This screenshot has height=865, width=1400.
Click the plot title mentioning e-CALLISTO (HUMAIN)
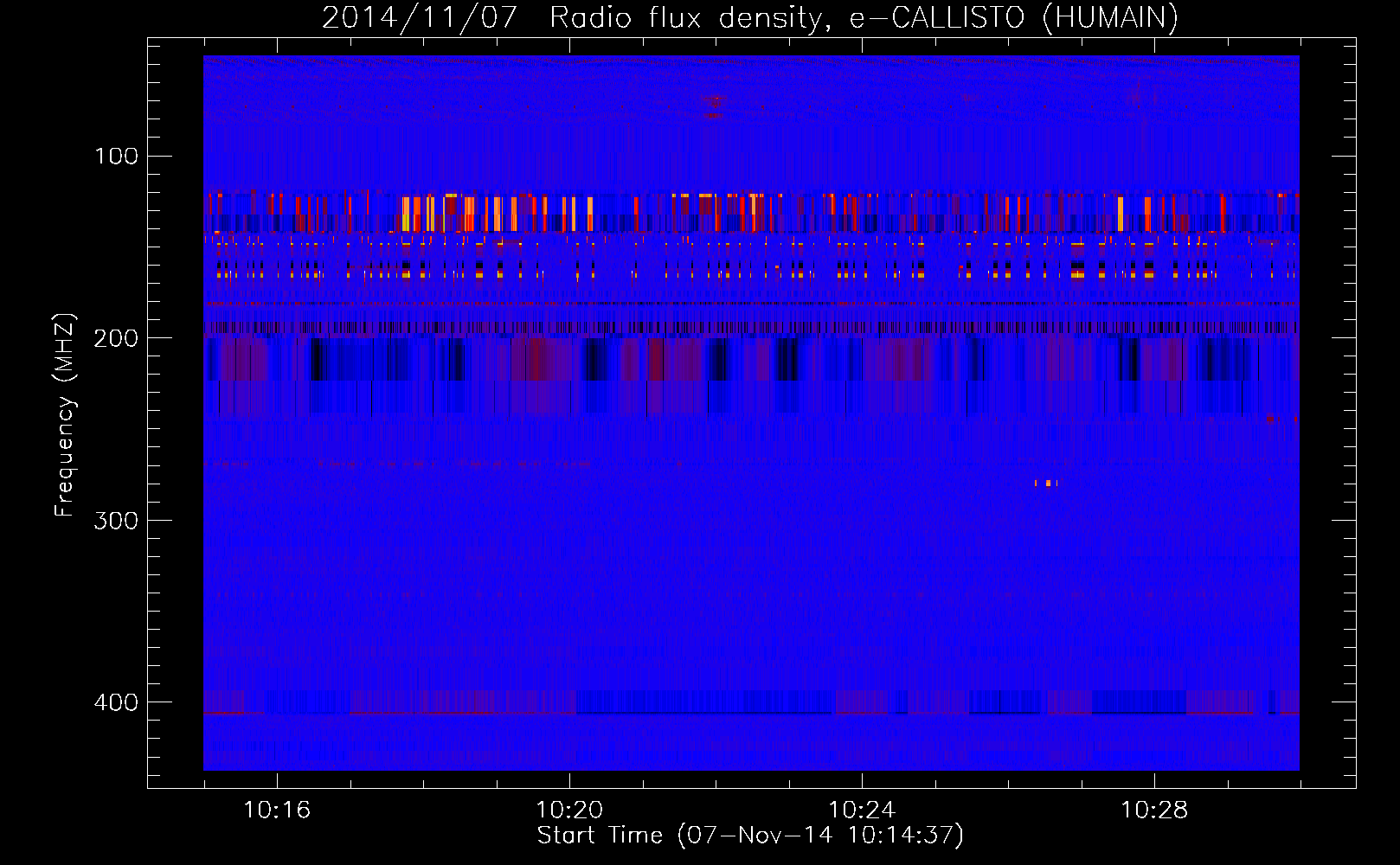[x=750, y=17]
